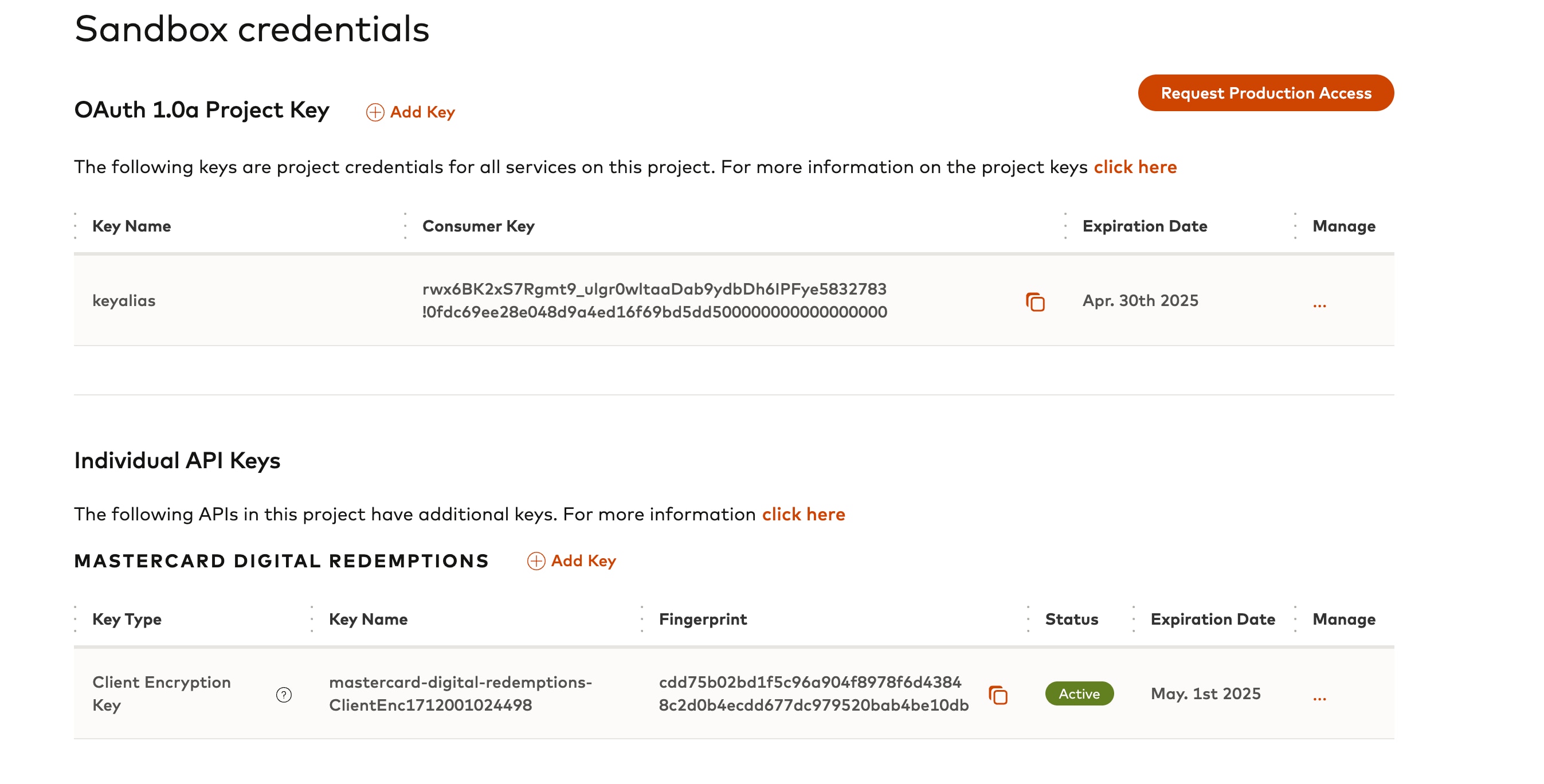The width and height of the screenshot is (1544, 784).
Task: Follow the project keys click here link
Action: (x=1135, y=167)
